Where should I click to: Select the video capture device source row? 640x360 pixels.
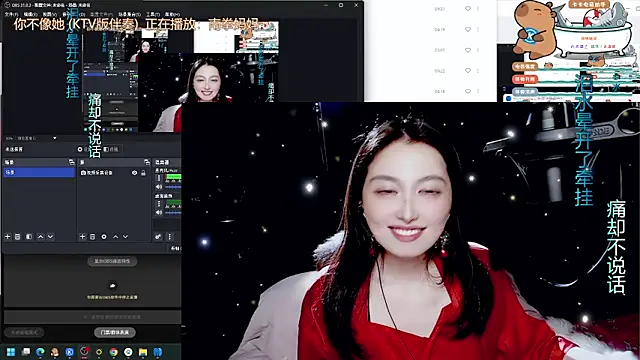point(113,173)
